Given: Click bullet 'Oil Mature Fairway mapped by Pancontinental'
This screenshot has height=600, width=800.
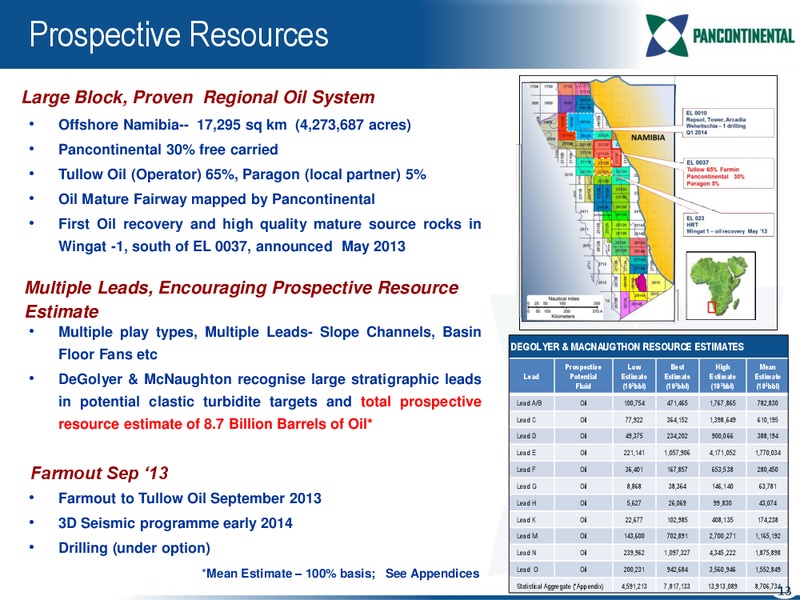Looking at the screenshot, I should [x=217, y=199].
